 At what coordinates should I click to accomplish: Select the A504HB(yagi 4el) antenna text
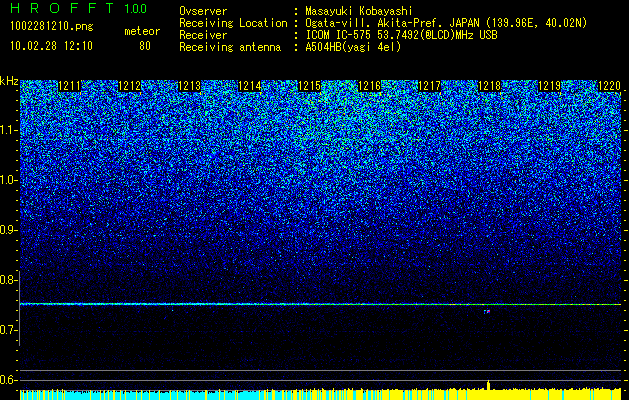click(353, 47)
